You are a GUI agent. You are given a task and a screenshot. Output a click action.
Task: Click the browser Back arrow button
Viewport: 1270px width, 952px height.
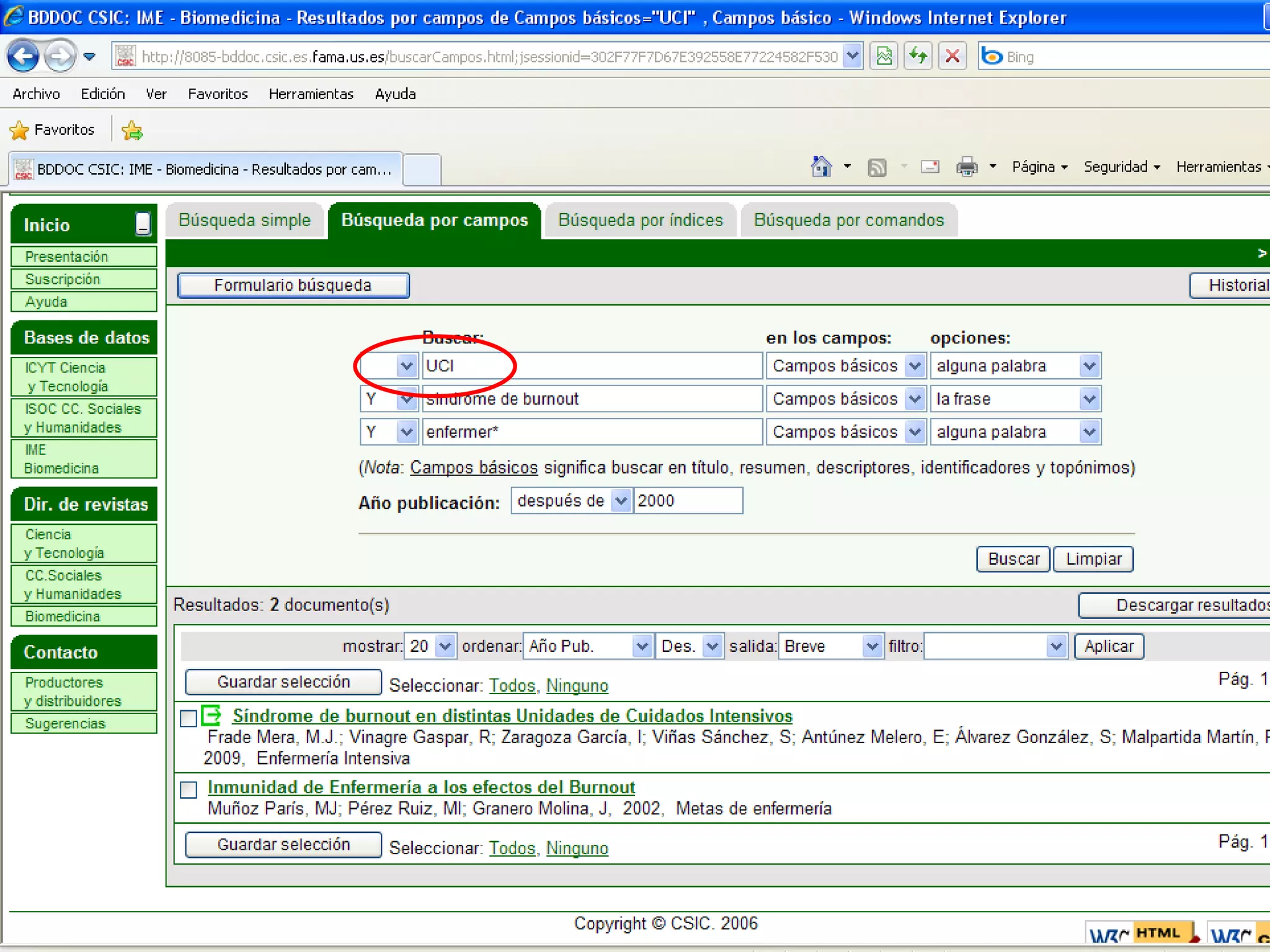point(23,56)
